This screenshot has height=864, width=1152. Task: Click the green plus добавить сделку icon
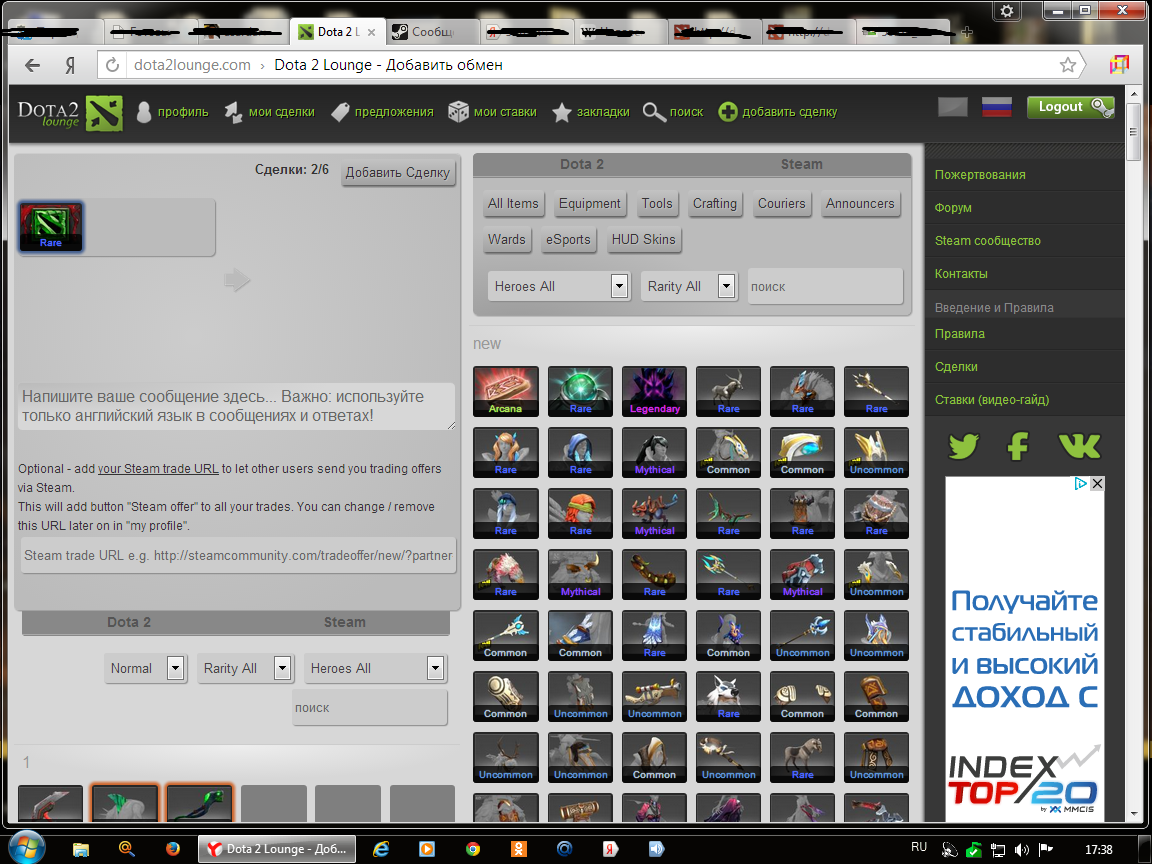727,112
